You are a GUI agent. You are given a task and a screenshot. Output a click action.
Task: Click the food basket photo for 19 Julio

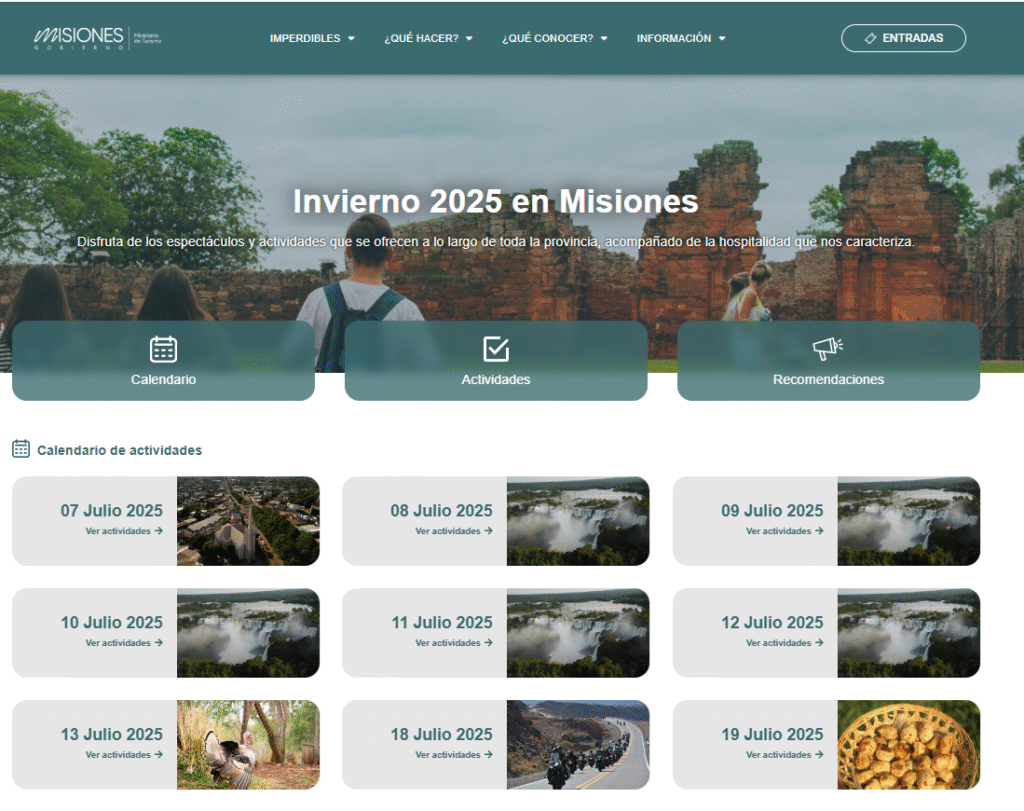click(x=908, y=745)
